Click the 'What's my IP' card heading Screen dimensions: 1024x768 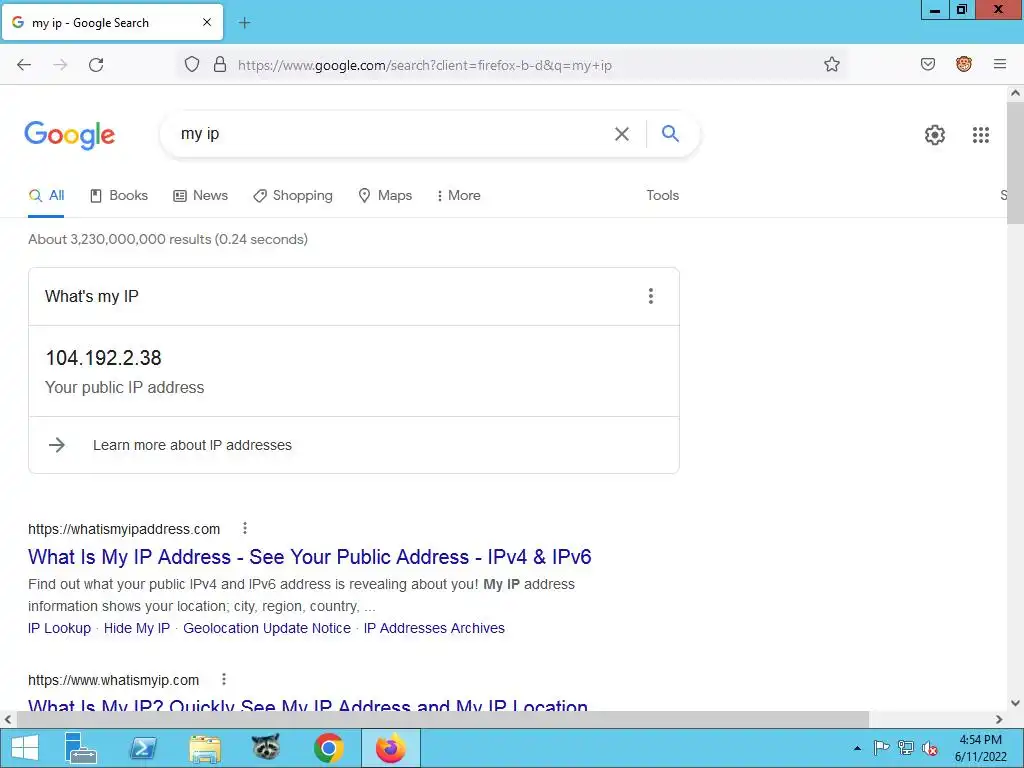pyautogui.click(x=92, y=296)
